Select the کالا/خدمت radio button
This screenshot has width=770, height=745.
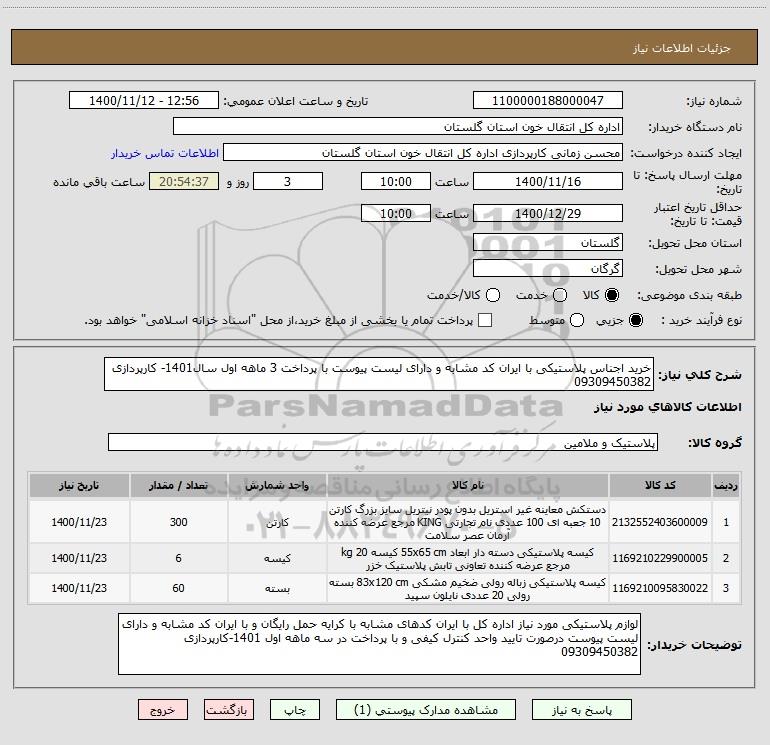click(x=493, y=295)
